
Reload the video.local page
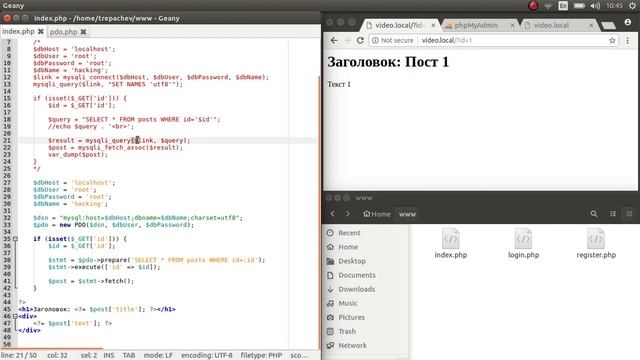pos(360,40)
